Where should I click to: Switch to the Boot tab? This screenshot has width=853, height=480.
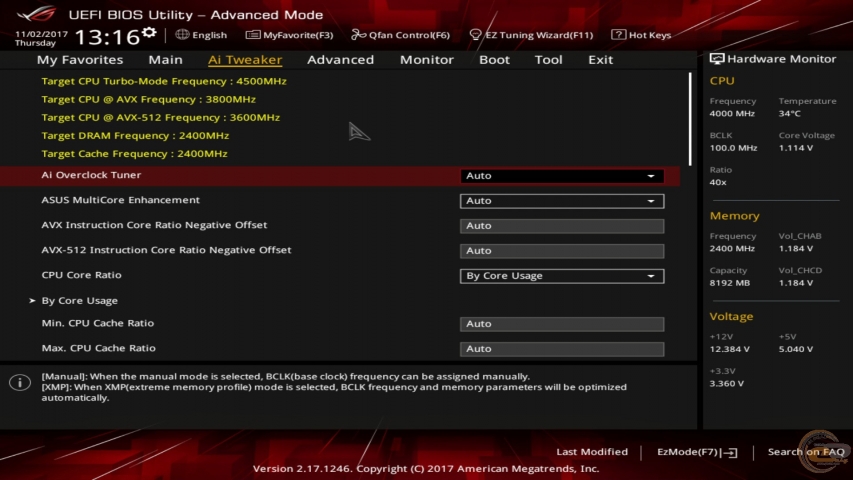(x=494, y=60)
